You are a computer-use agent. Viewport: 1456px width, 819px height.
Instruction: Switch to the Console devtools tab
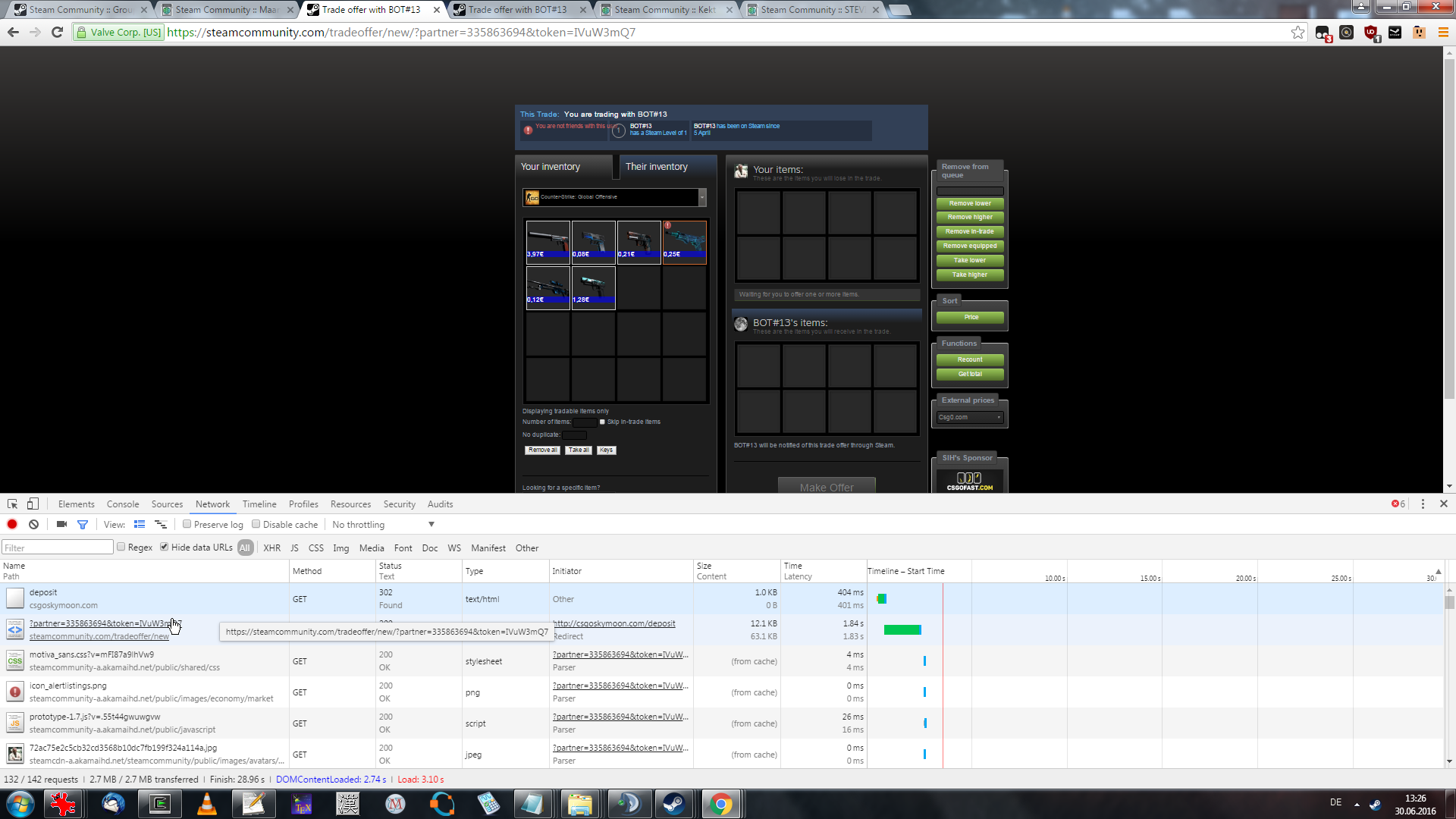[x=123, y=504]
